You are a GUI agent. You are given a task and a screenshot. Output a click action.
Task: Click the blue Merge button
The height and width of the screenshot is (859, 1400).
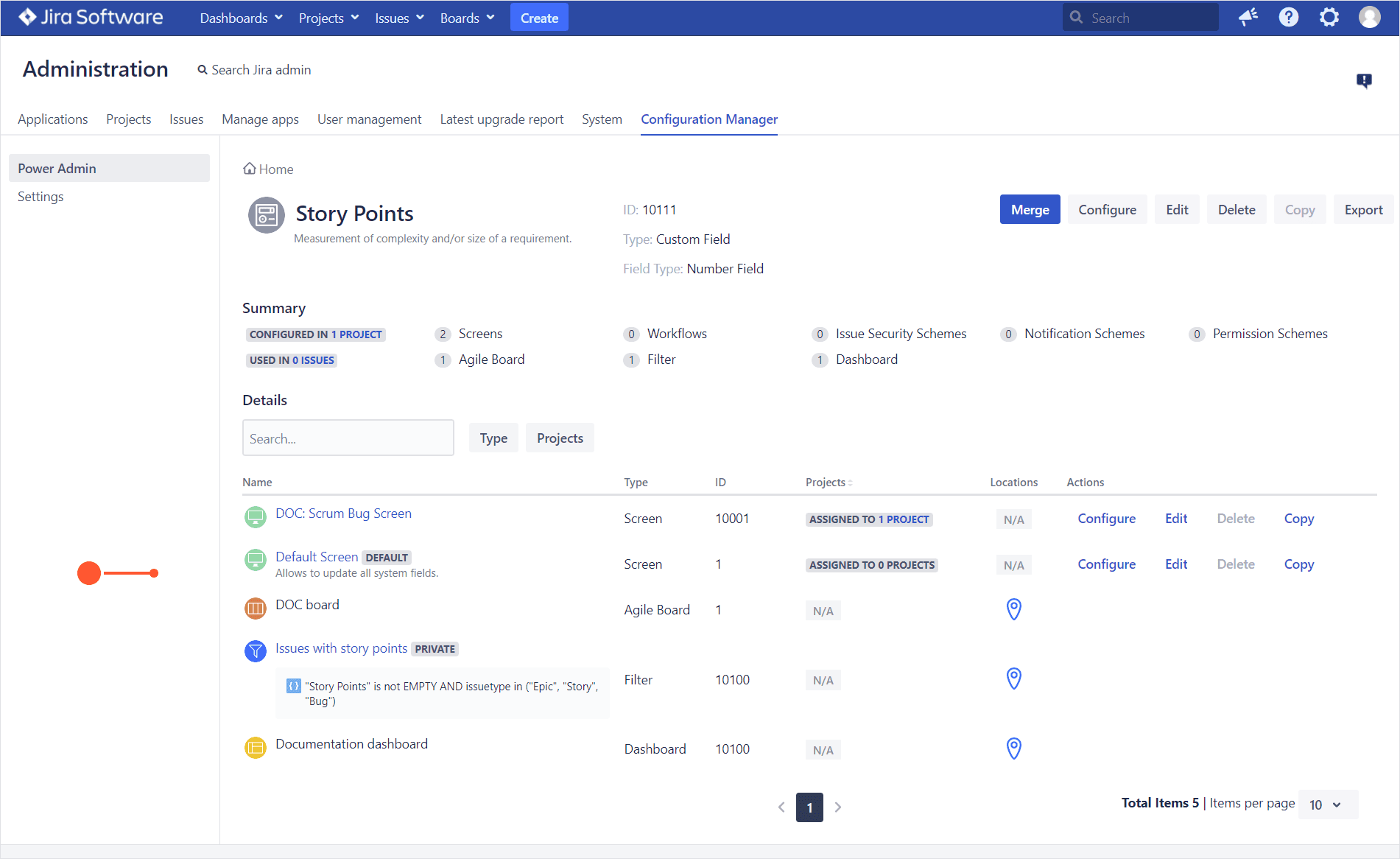pos(1030,209)
